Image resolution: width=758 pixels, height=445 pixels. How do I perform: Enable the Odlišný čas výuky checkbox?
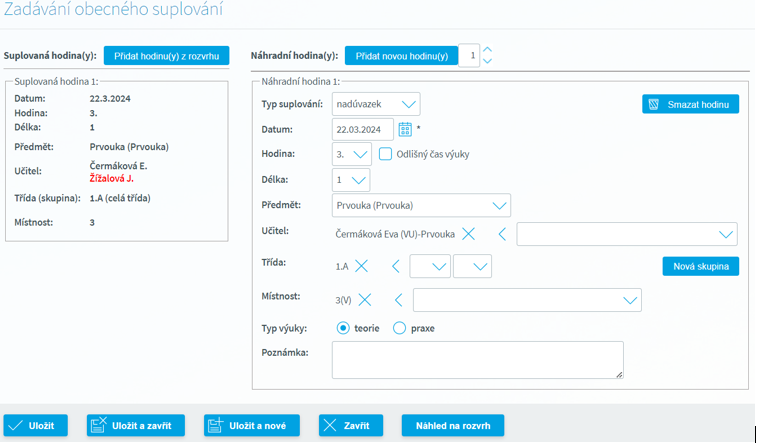pyautogui.click(x=385, y=154)
